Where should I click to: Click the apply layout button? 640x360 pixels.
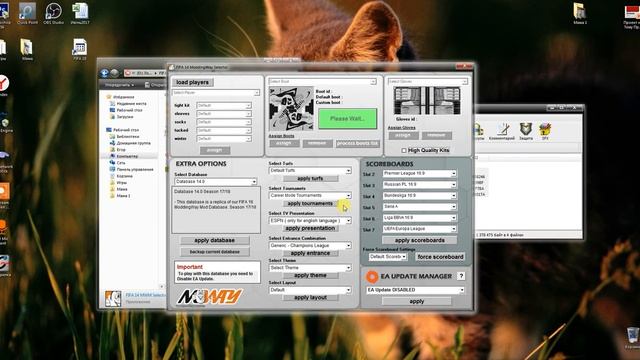(x=310, y=298)
